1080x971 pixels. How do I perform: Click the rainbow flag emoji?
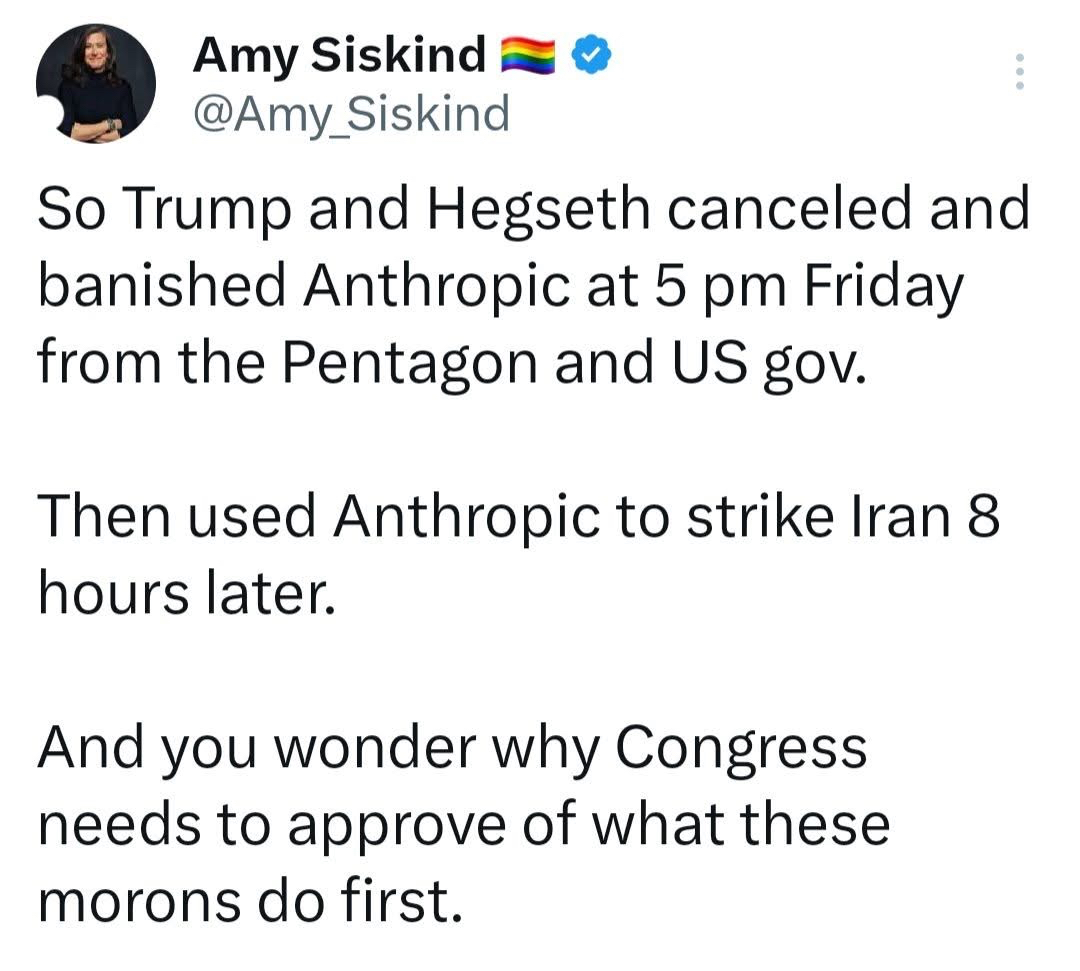pos(527,55)
